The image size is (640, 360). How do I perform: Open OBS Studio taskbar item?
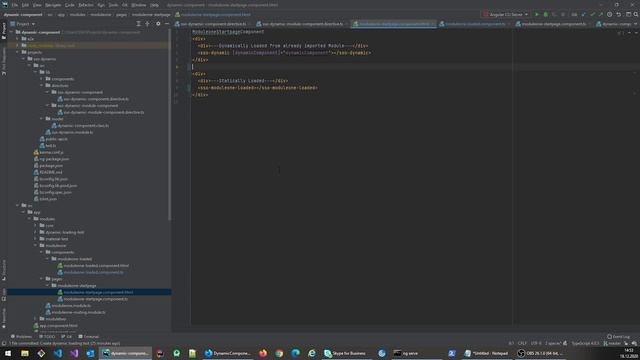[x=540, y=353]
